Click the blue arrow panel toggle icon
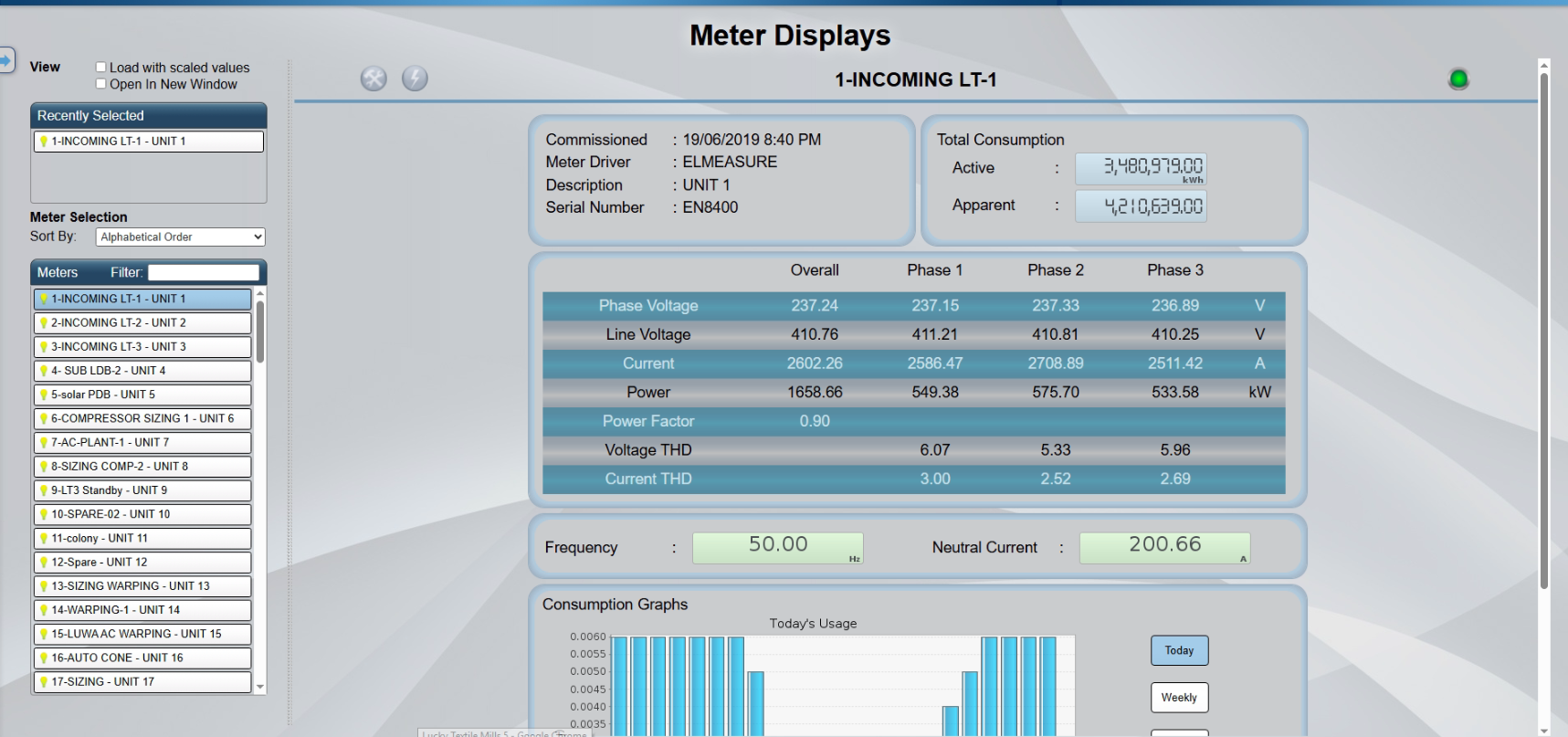Viewport: 1568px width, 737px height. pos(5,60)
